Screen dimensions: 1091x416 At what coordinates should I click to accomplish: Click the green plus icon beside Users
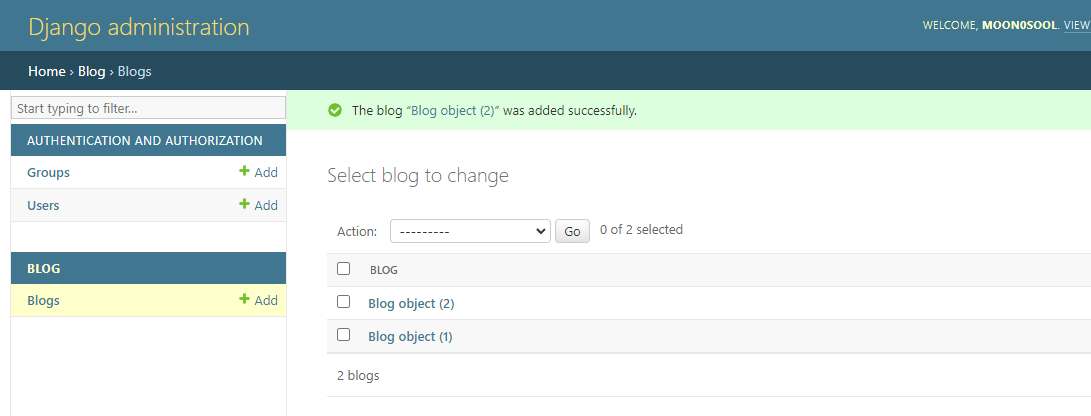(244, 205)
